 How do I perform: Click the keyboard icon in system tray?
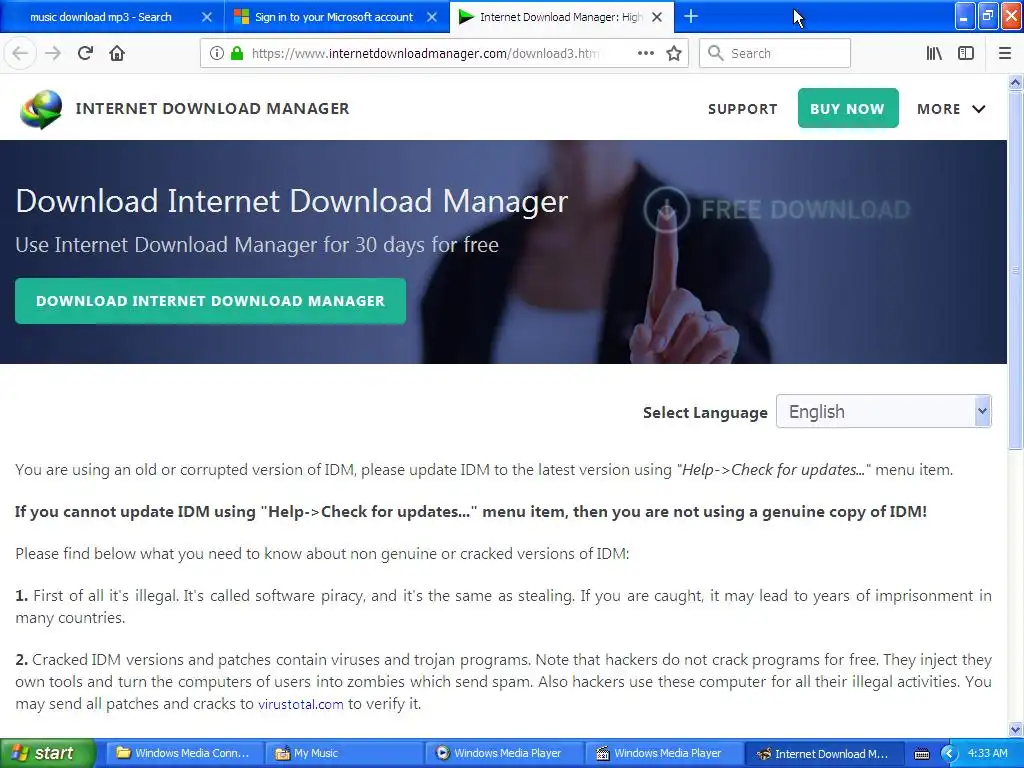point(921,754)
